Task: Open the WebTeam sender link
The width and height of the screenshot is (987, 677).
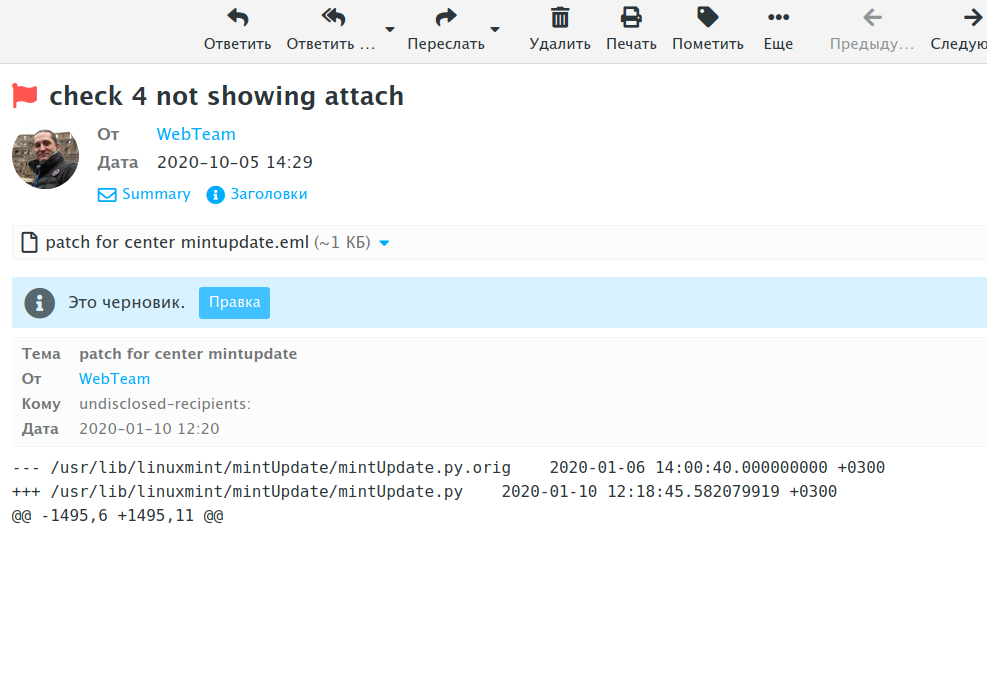Action: pos(195,134)
